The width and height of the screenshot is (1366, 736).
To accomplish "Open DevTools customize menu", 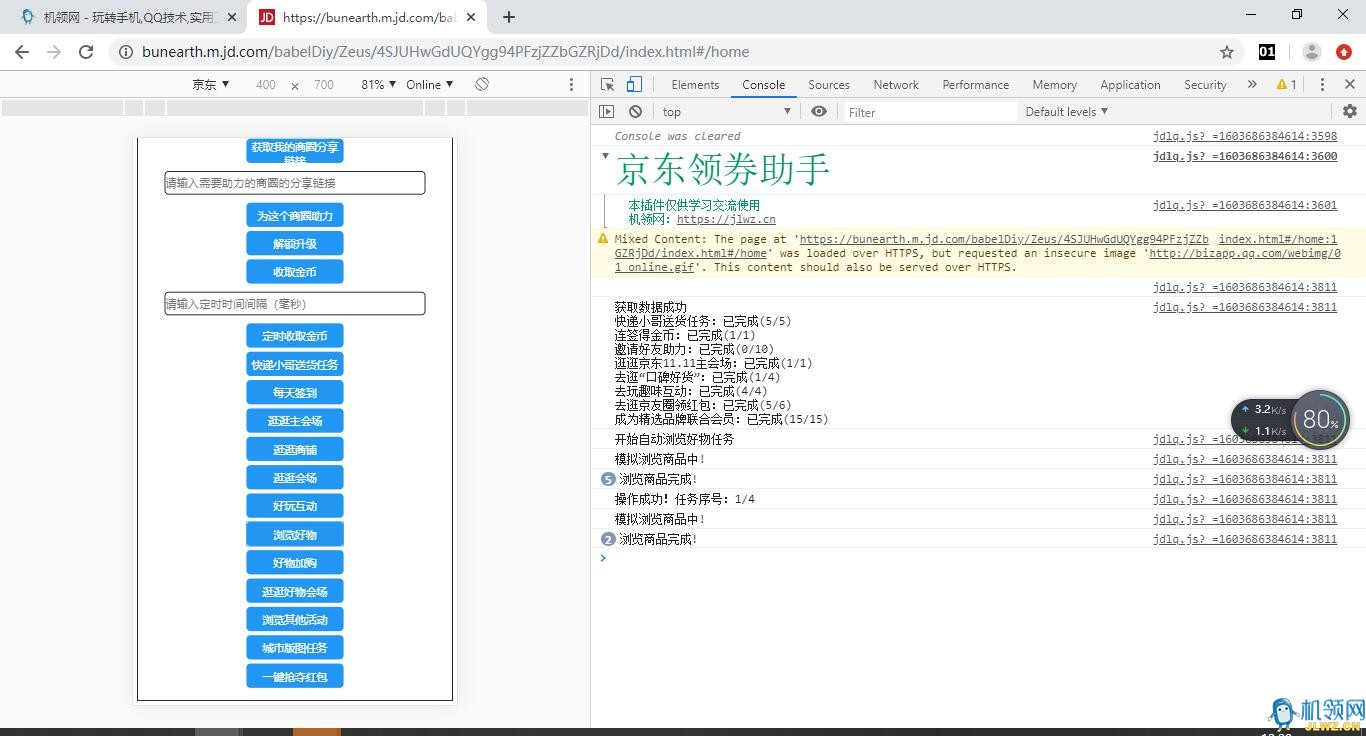I will (1322, 85).
